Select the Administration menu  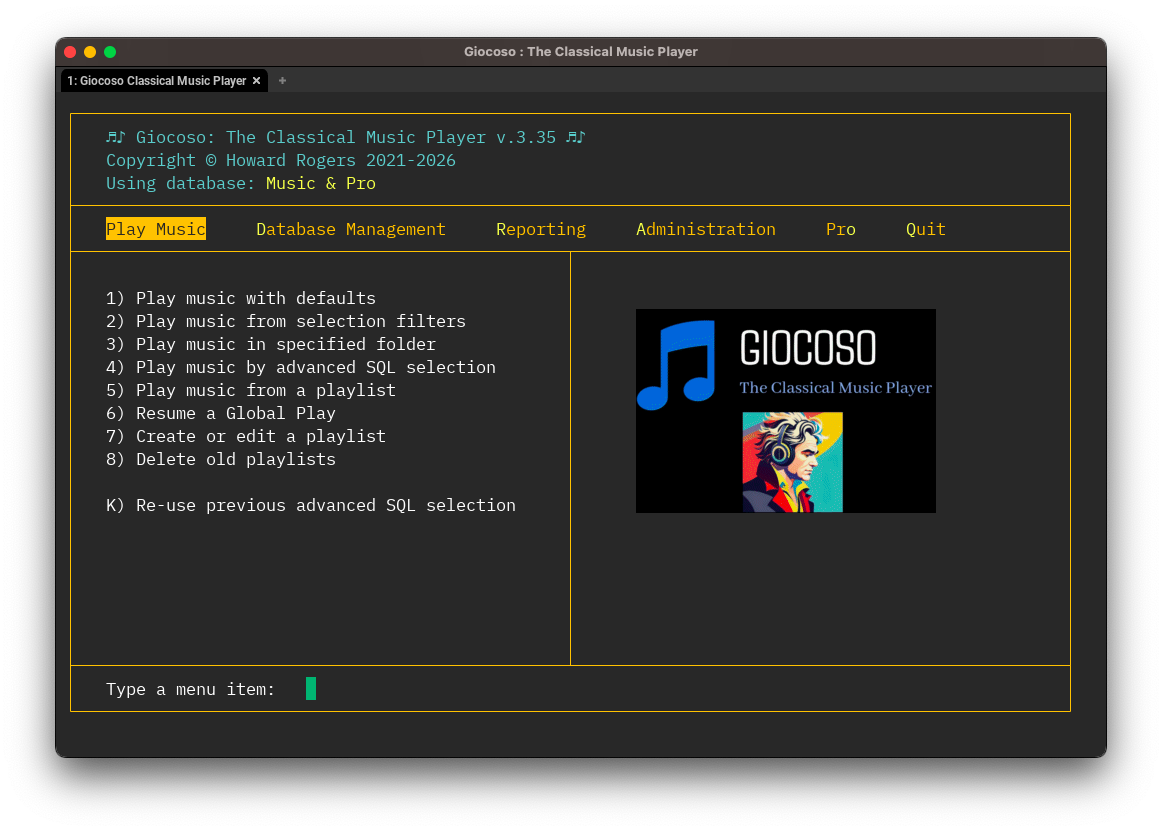point(706,229)
